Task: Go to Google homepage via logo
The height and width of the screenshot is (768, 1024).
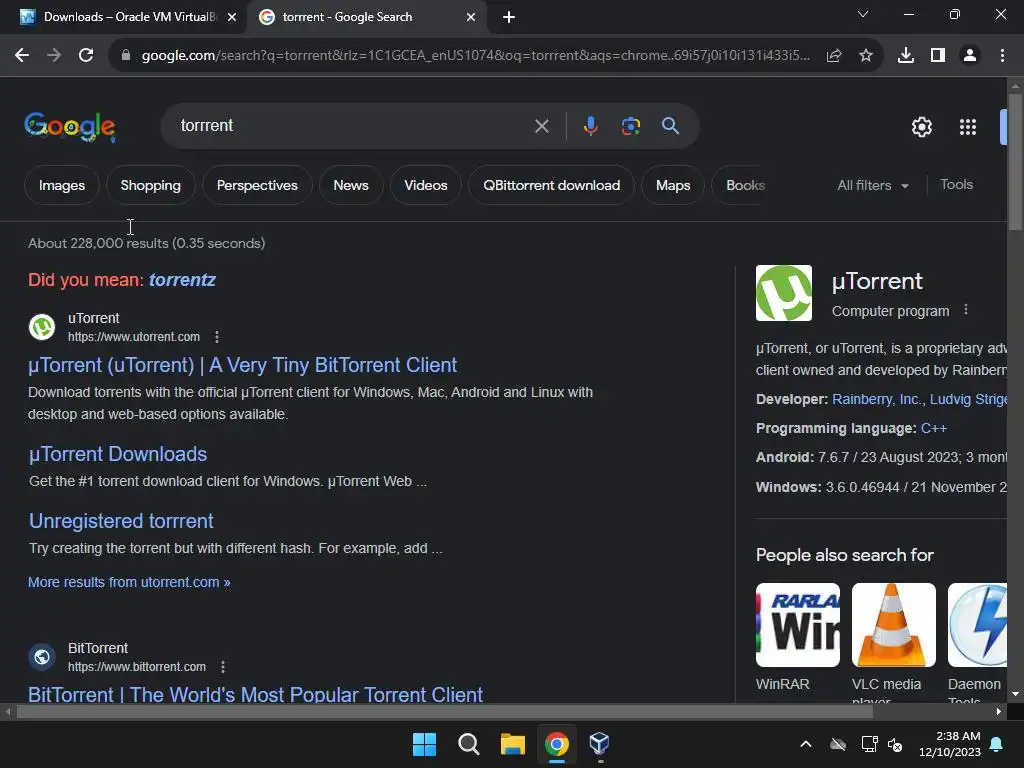Action: (70, 127)
